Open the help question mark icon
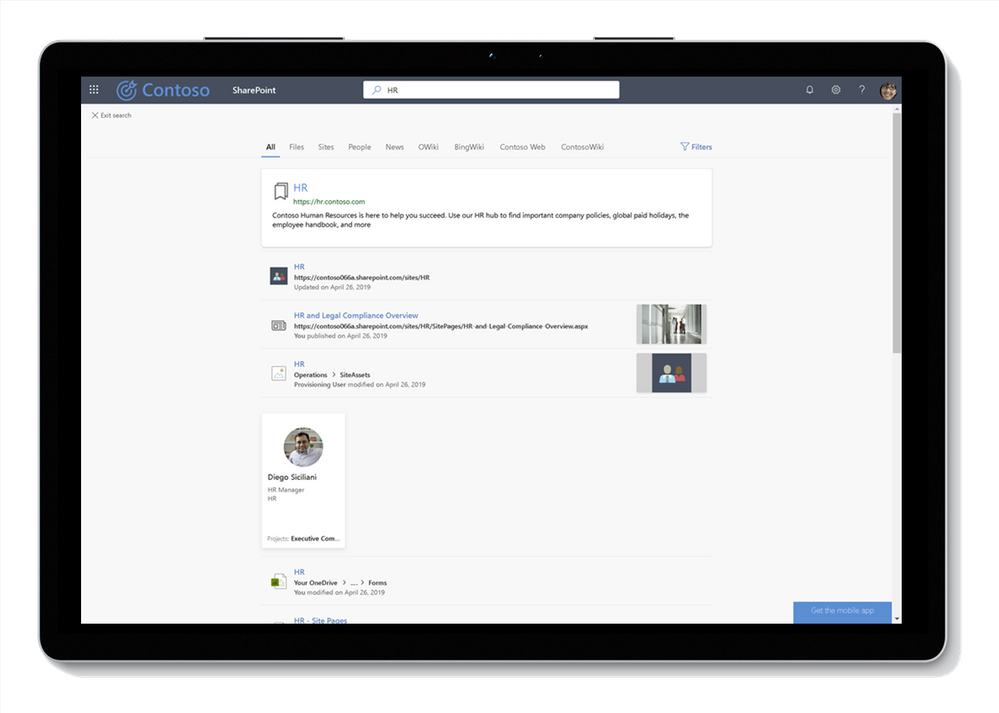Viewport: 999px width, 713px height. (861, 90)
